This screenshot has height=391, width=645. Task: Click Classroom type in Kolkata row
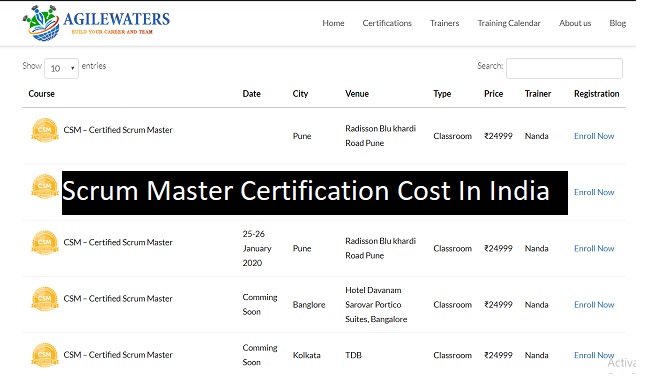tap(452, 355)
